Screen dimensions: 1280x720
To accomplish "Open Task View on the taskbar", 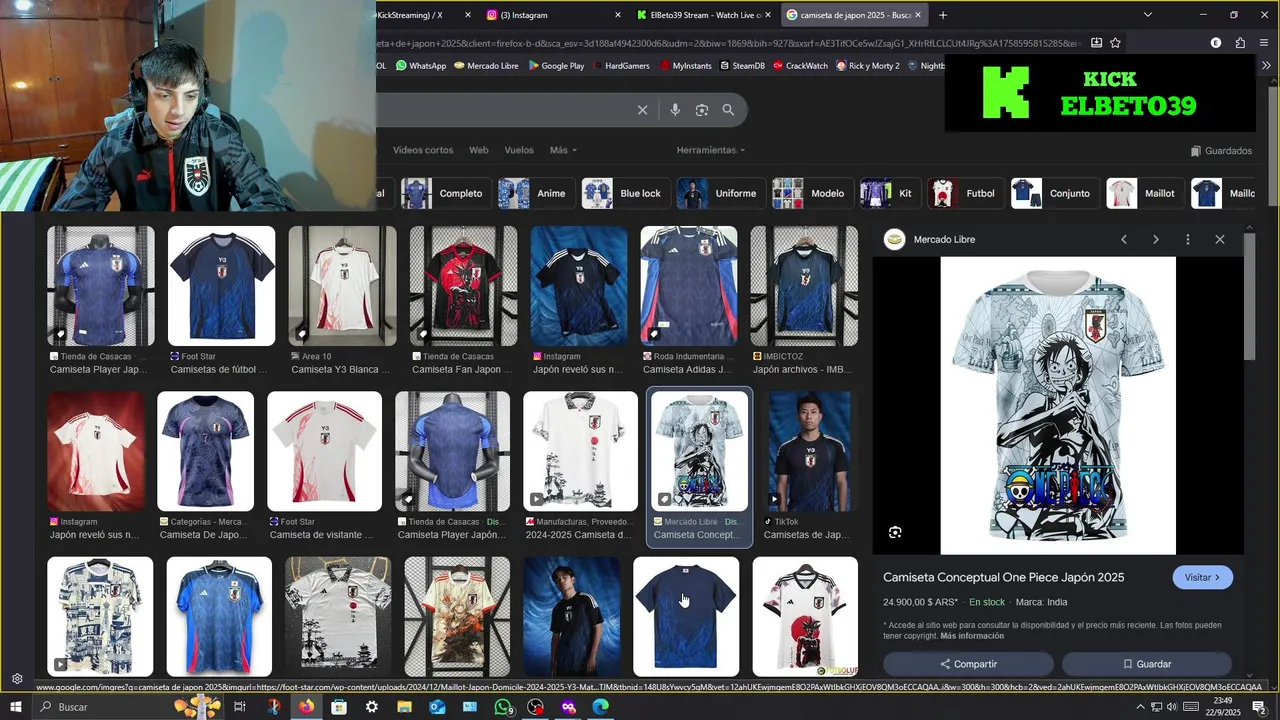I will (240, 707).
